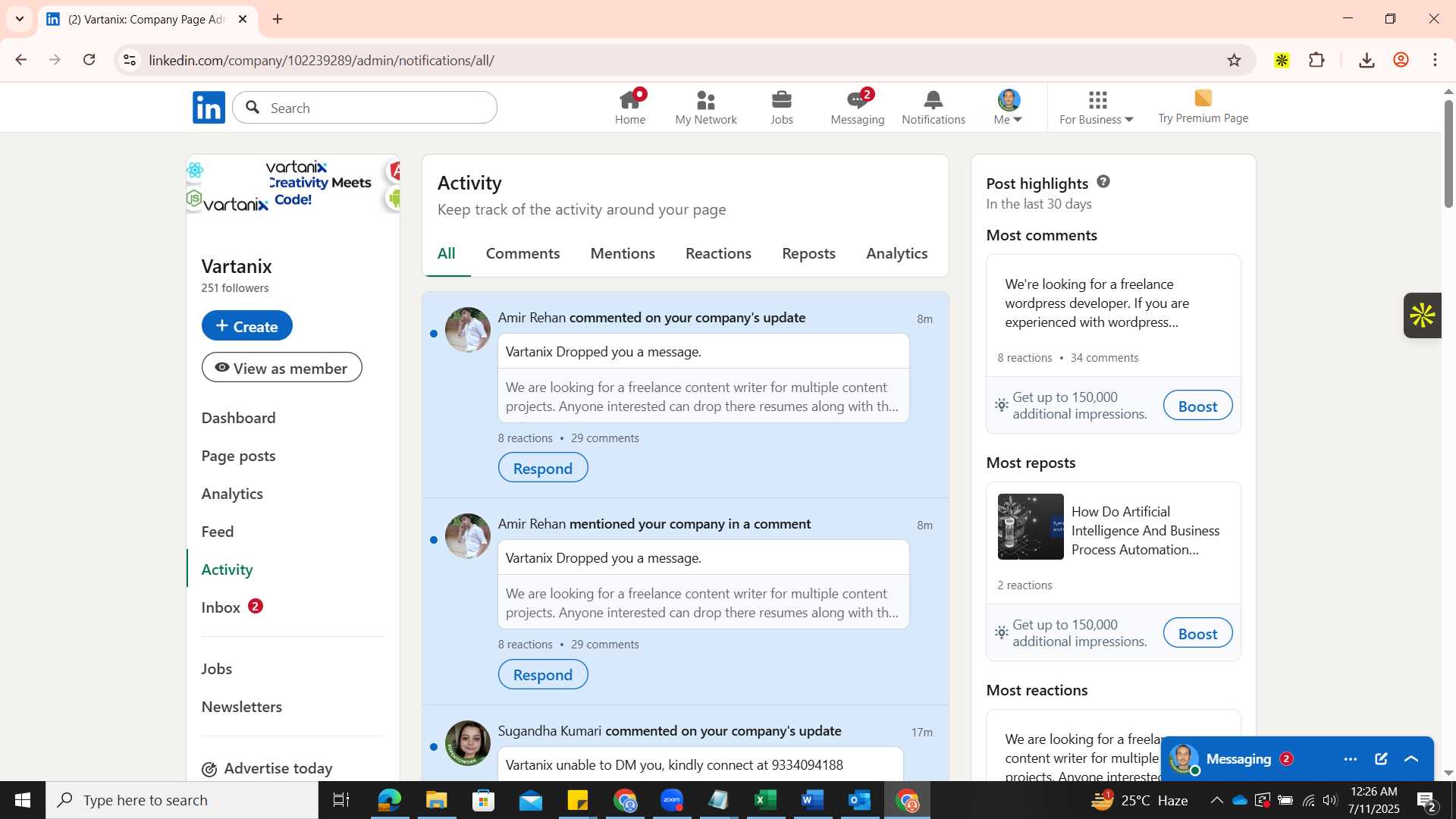The width and height of the screenshot is (1456, 819).
Task: Open Analytics in left sidebar
Action: pos(232,494)
